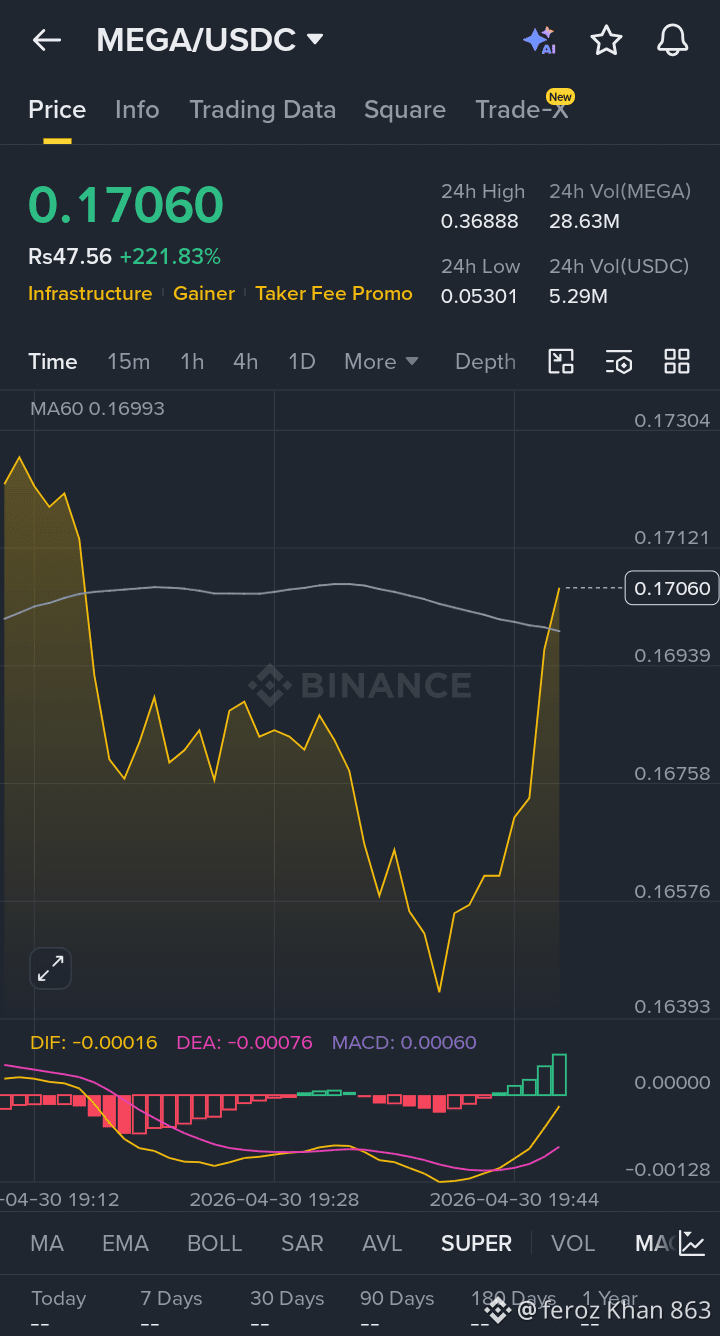The width and height of the screenshot is (720, 1336).
Task: Open the AI sparkle assistant icon
Action: (539, 40)
